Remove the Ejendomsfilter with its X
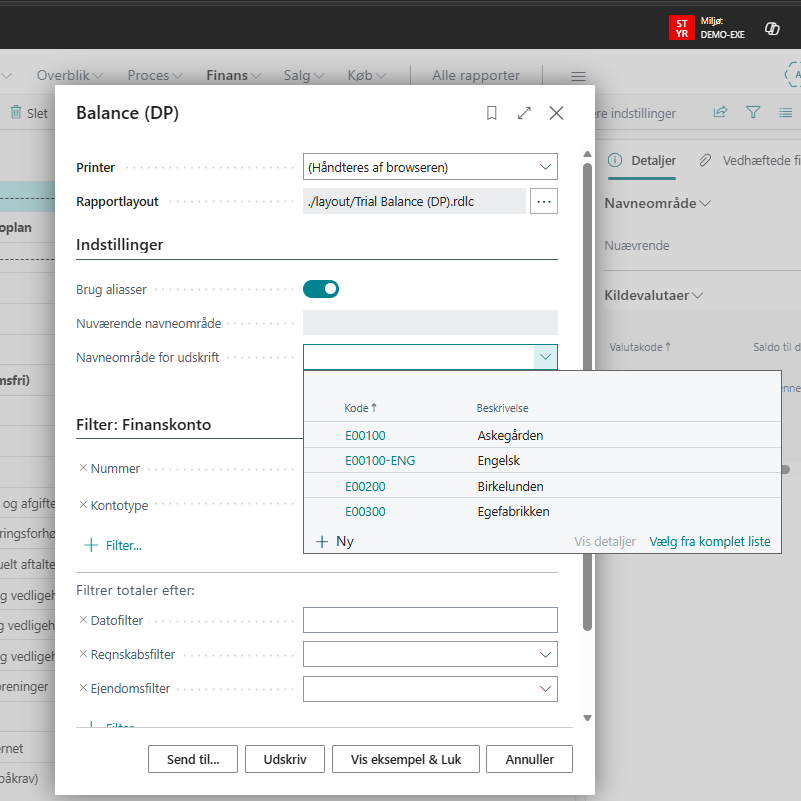 click(x=83, y=688)
